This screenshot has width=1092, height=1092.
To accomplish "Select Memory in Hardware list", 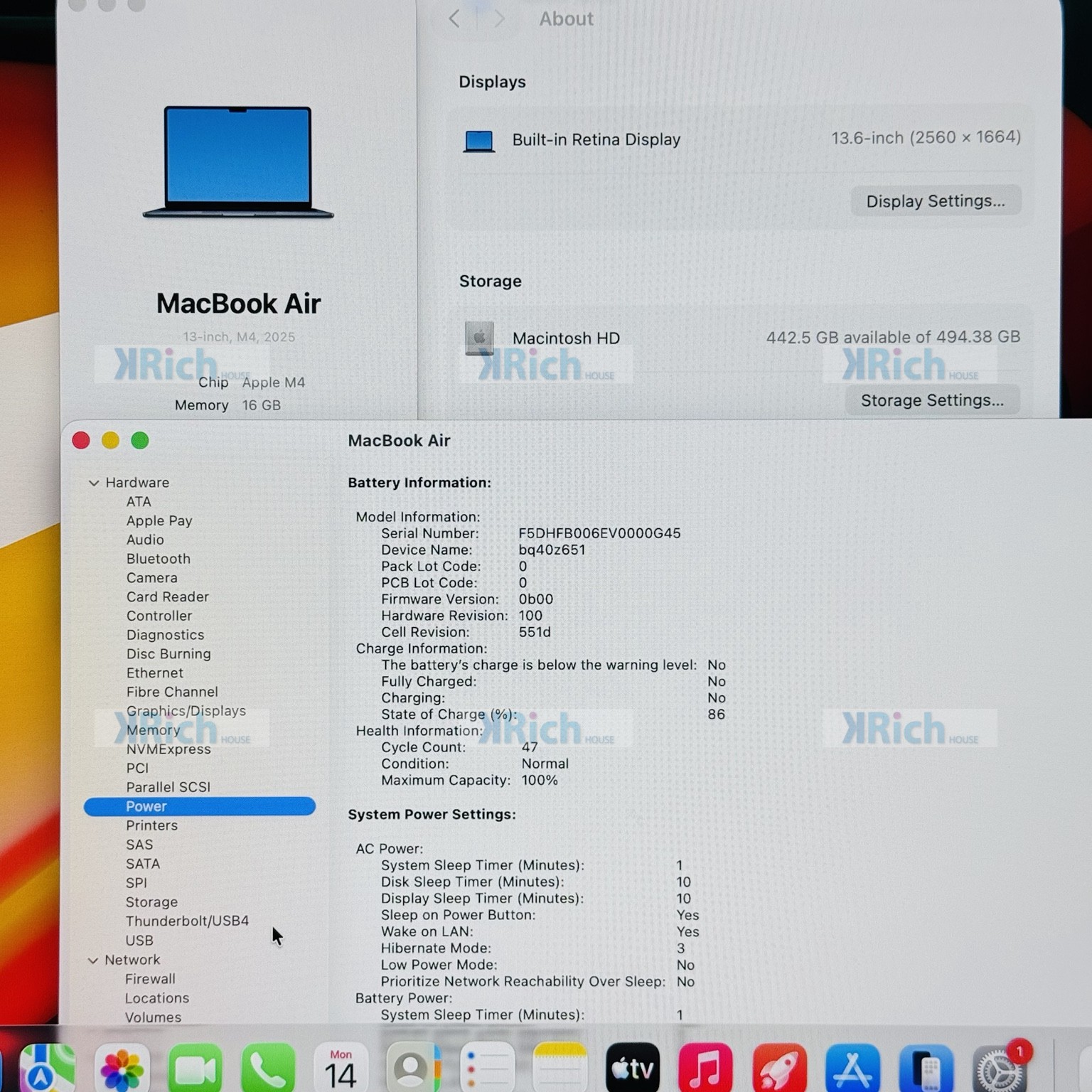I will pyautogui.click(x=153, y=730).
